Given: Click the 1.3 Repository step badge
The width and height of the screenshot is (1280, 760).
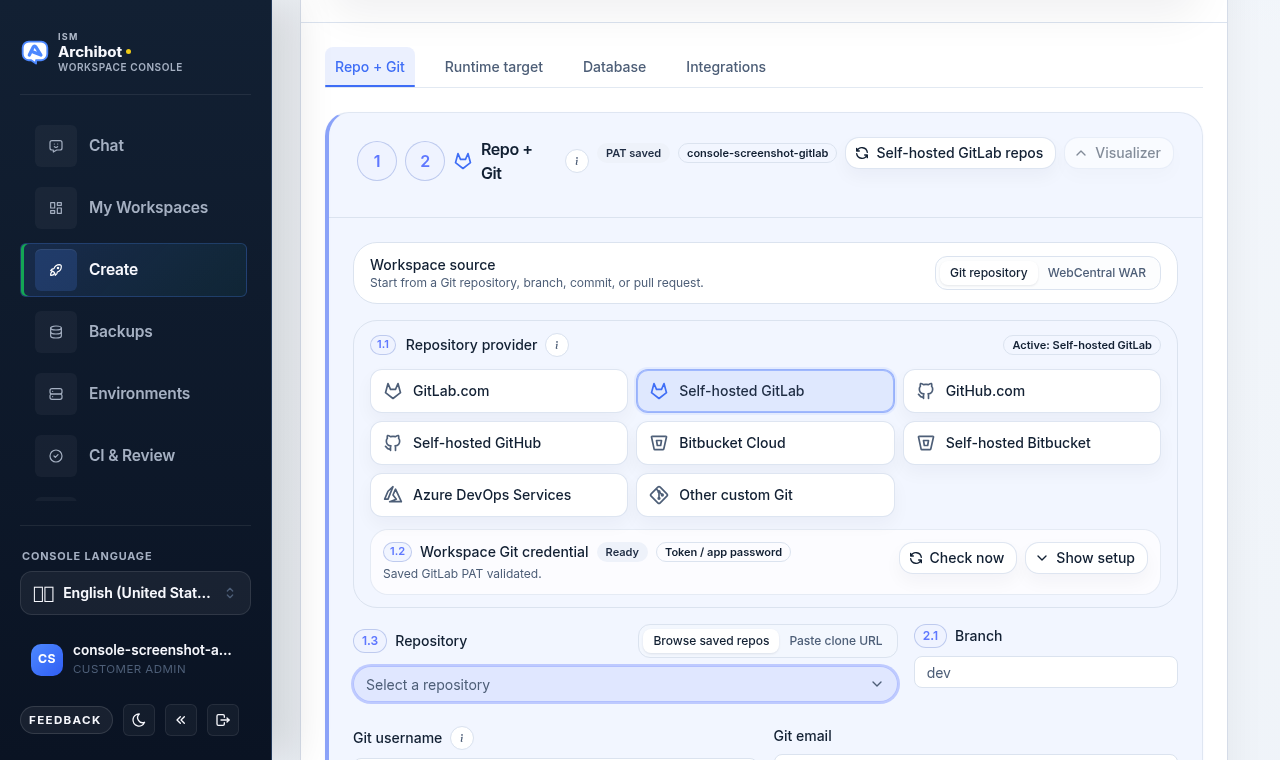Looking at the screenshot, I should pos(370,641).
